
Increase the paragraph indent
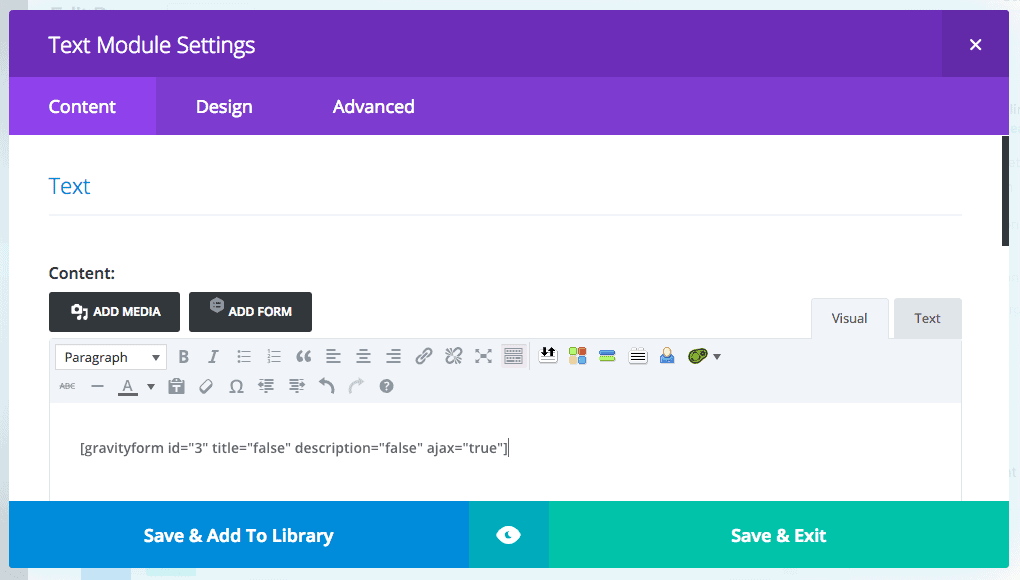(297, 386)
